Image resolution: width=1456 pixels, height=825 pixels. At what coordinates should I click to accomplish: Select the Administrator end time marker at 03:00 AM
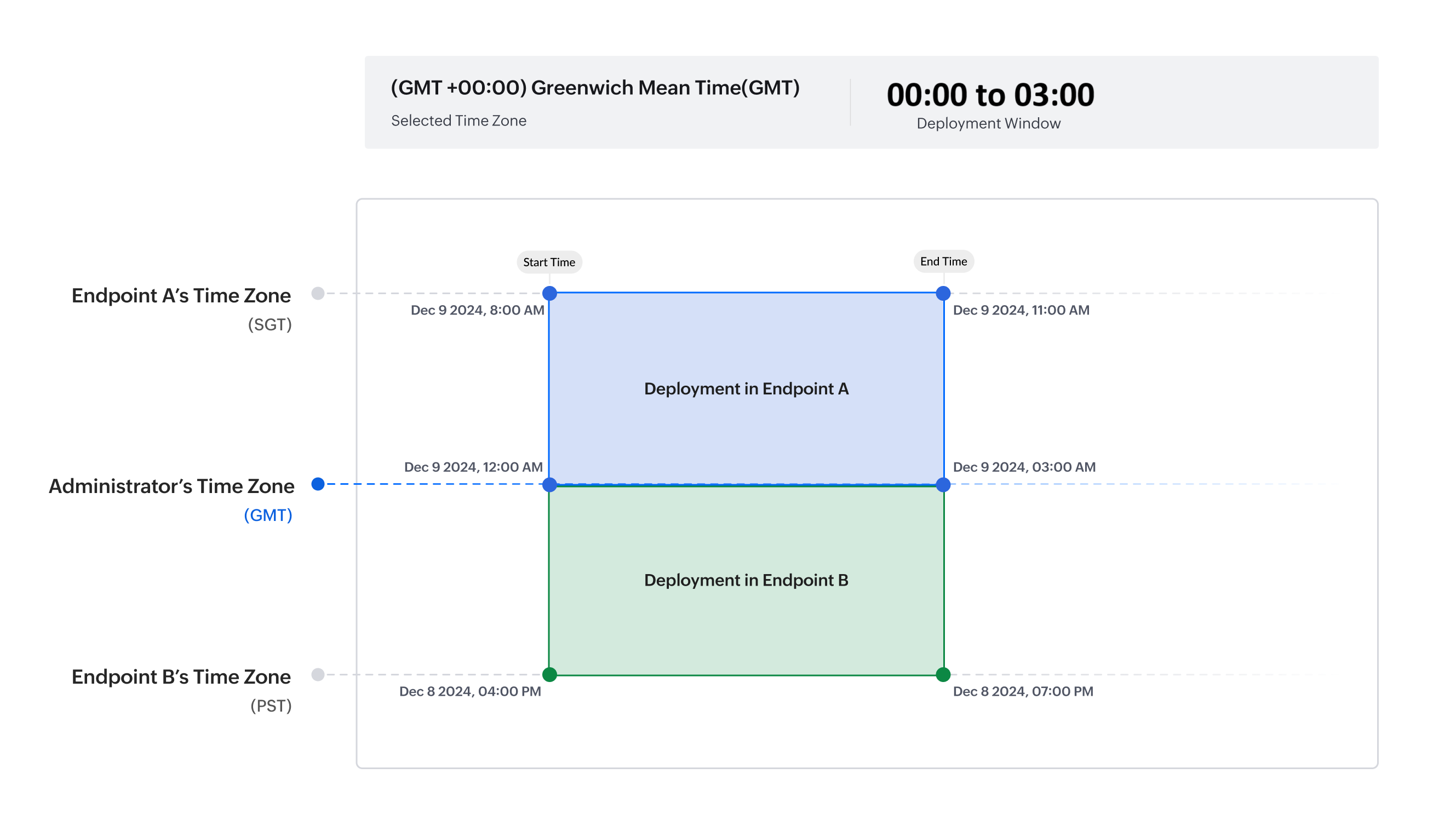click(943, 484)
